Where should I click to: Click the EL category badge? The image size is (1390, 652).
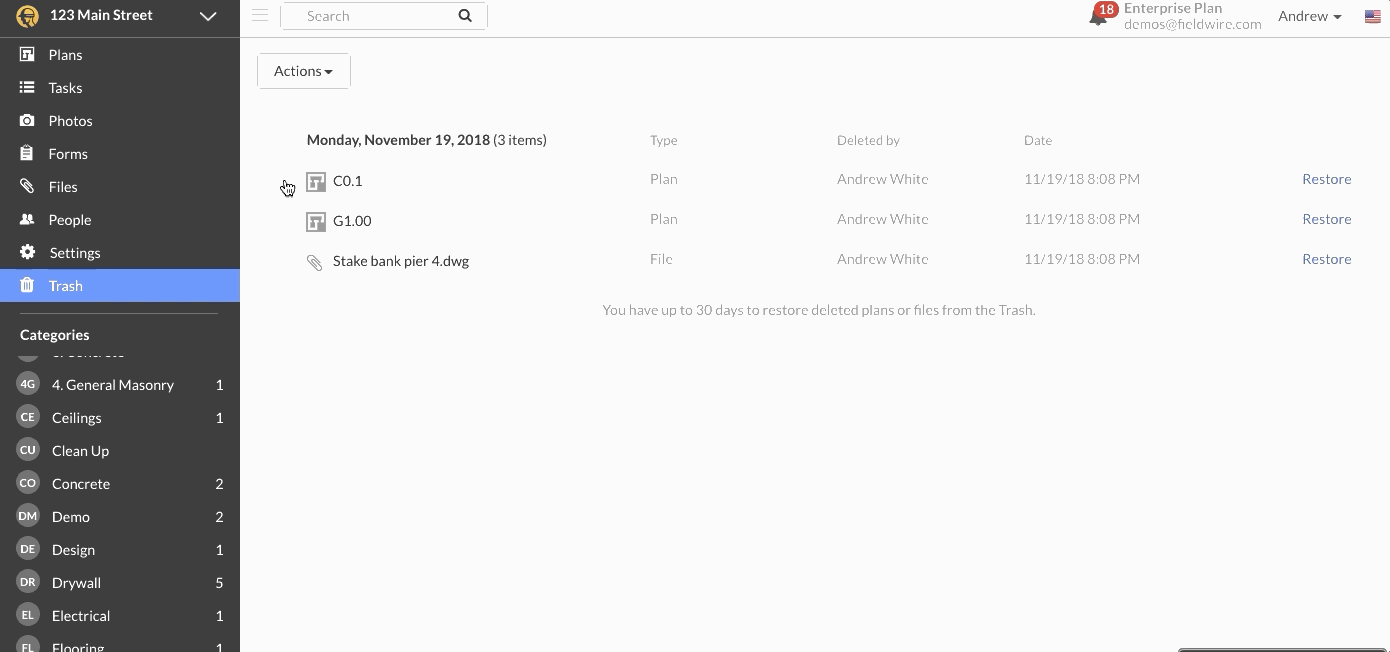point(28,615)
